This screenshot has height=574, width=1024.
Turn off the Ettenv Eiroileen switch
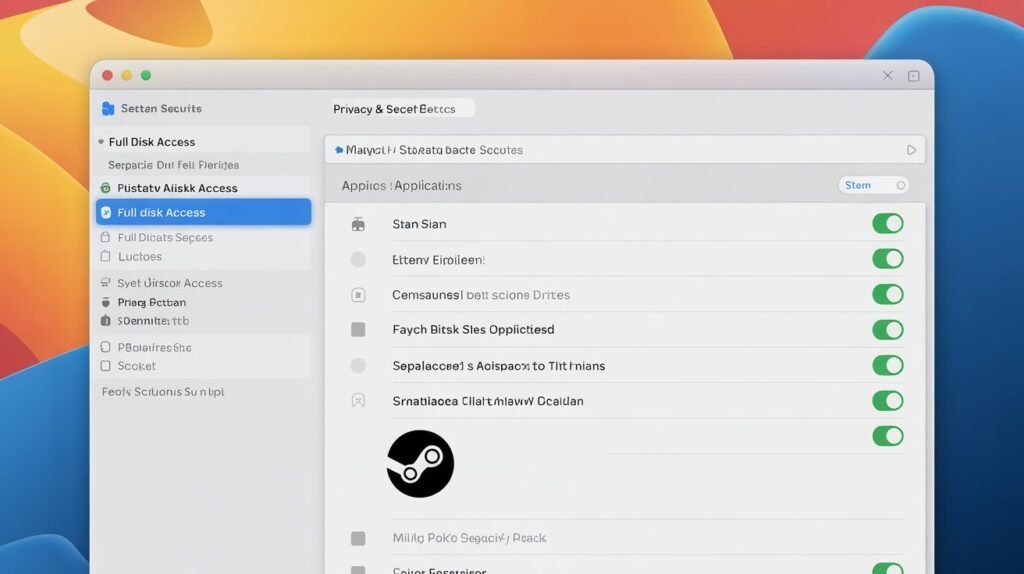tap(888, 259)
